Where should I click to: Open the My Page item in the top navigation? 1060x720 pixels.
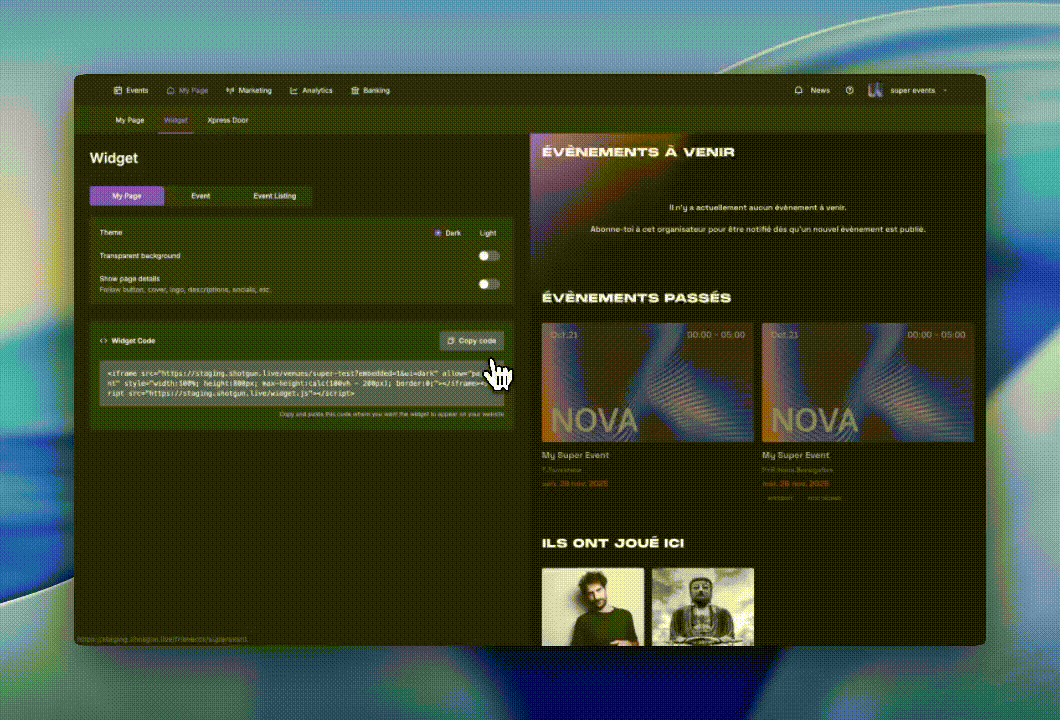187,91
